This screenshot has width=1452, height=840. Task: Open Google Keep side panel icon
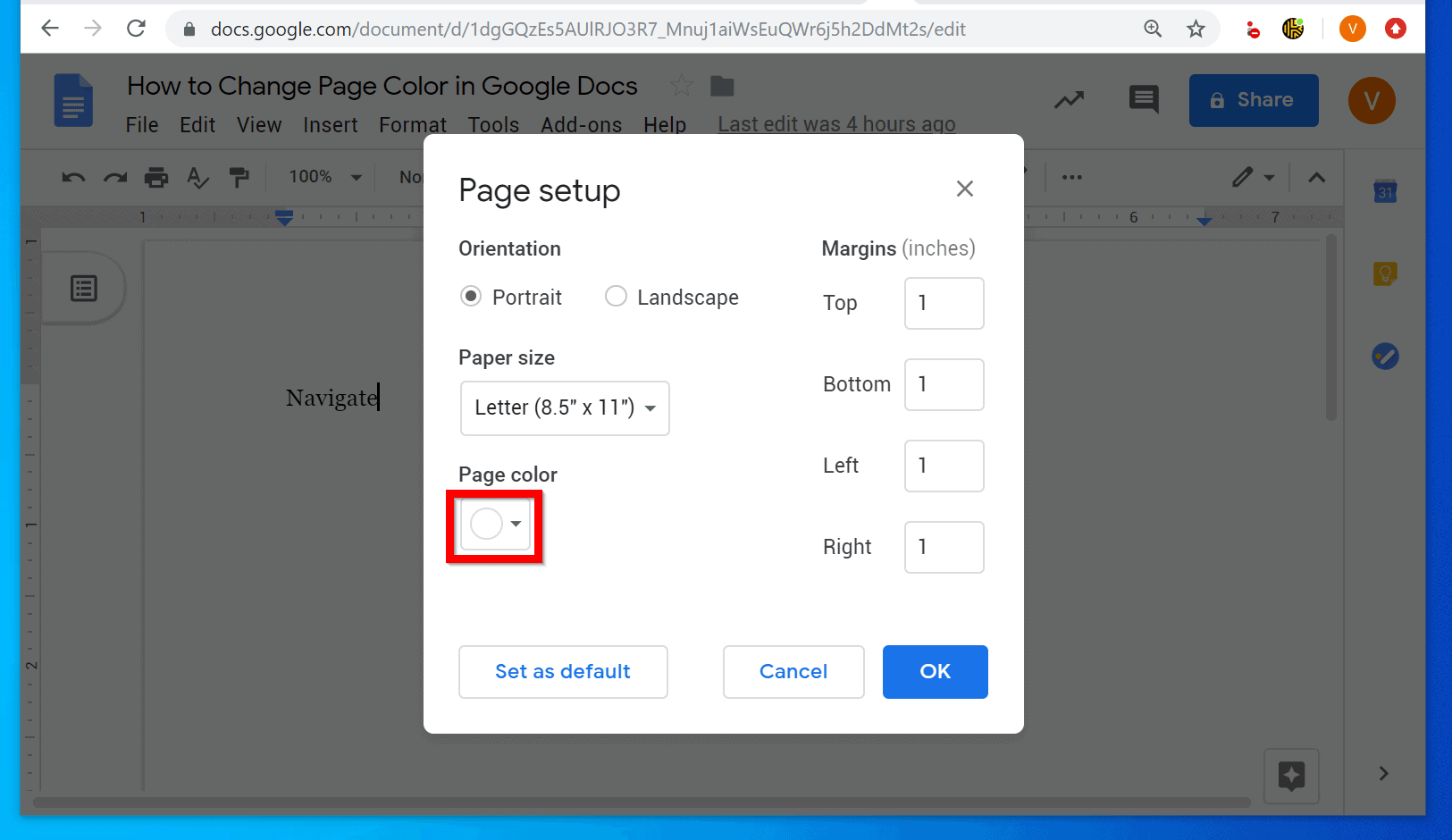[1385, 273]
